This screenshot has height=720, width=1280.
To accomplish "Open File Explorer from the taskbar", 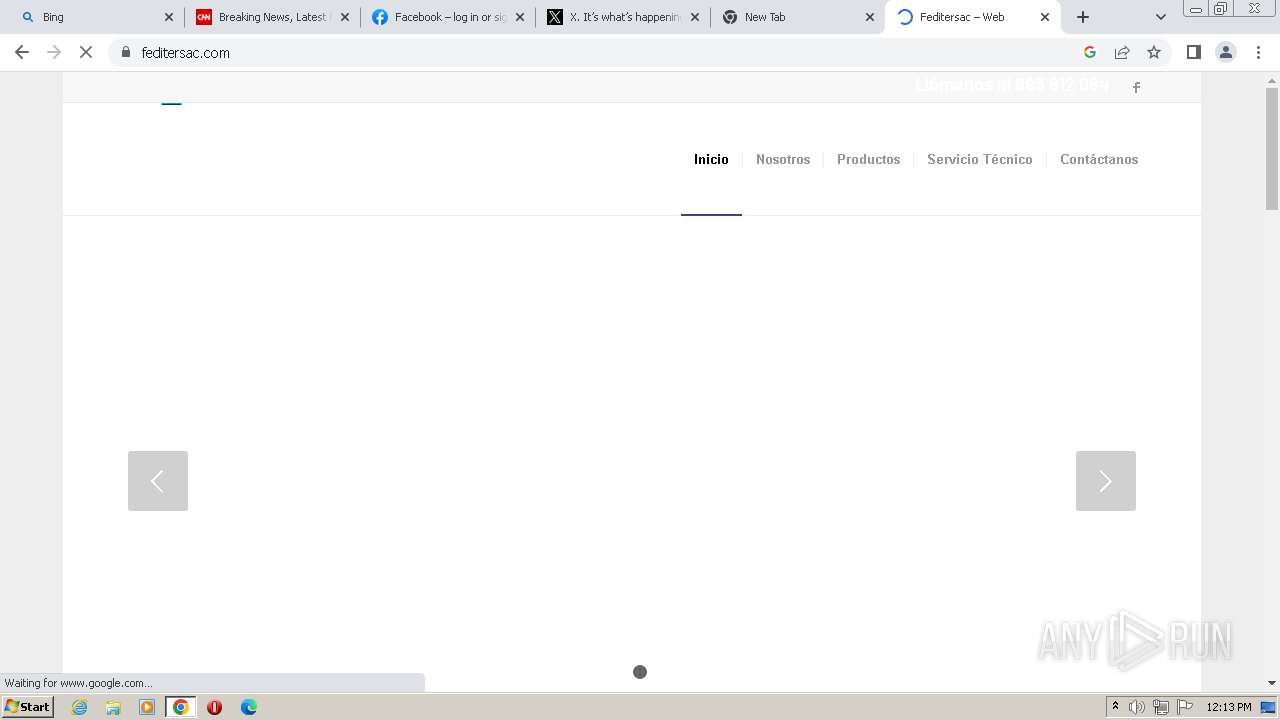I will point(113,707).
